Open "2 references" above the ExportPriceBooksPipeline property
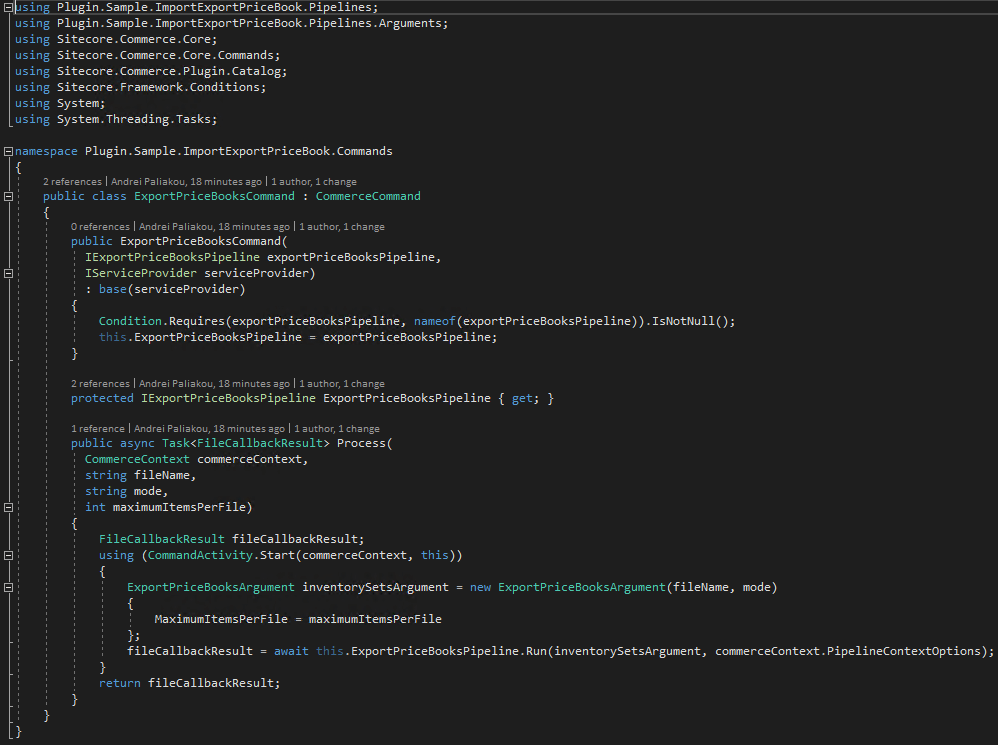Viewport: 998px width, 745px height. tap(100, 384)
